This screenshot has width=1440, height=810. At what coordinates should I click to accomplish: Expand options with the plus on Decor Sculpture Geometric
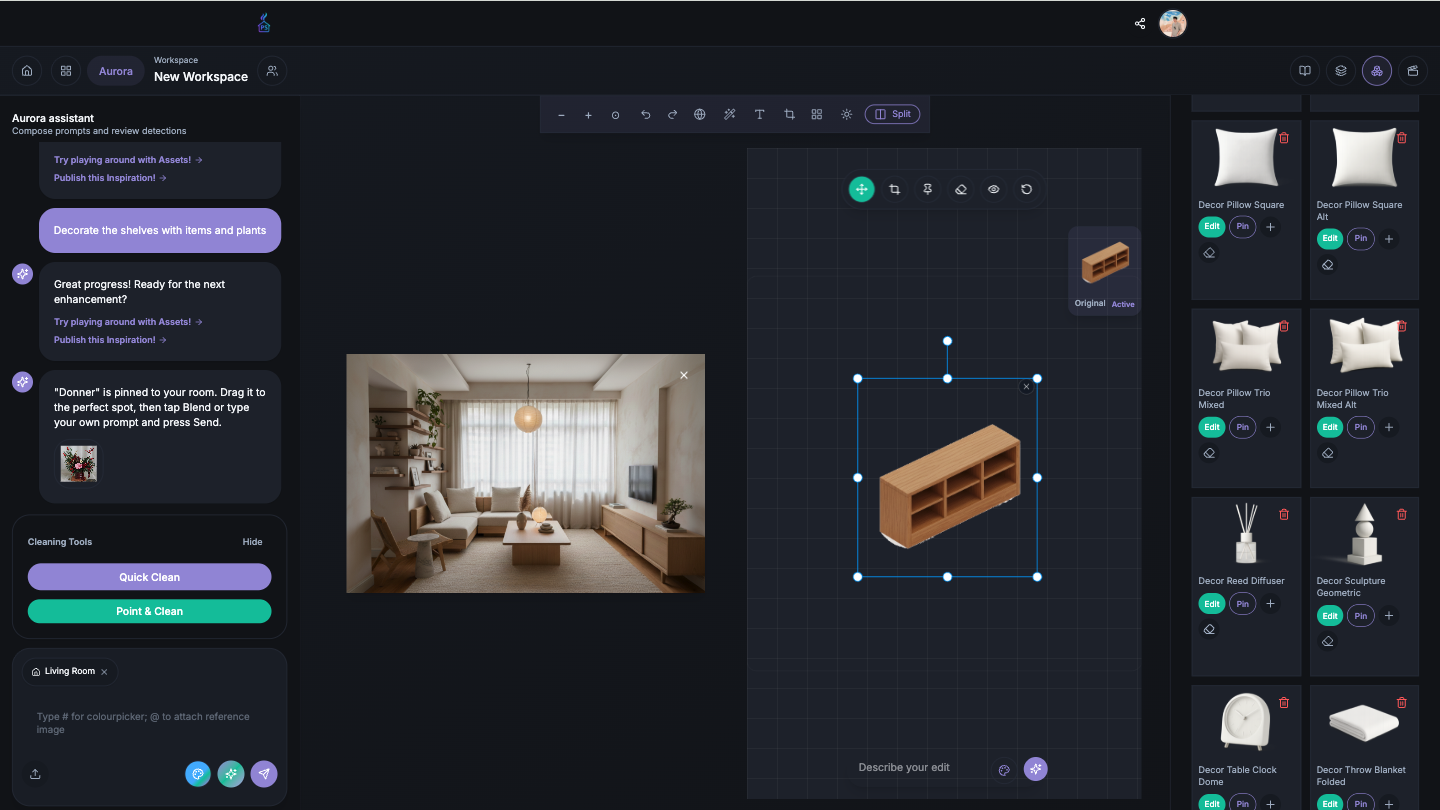tap(1389, 615)
